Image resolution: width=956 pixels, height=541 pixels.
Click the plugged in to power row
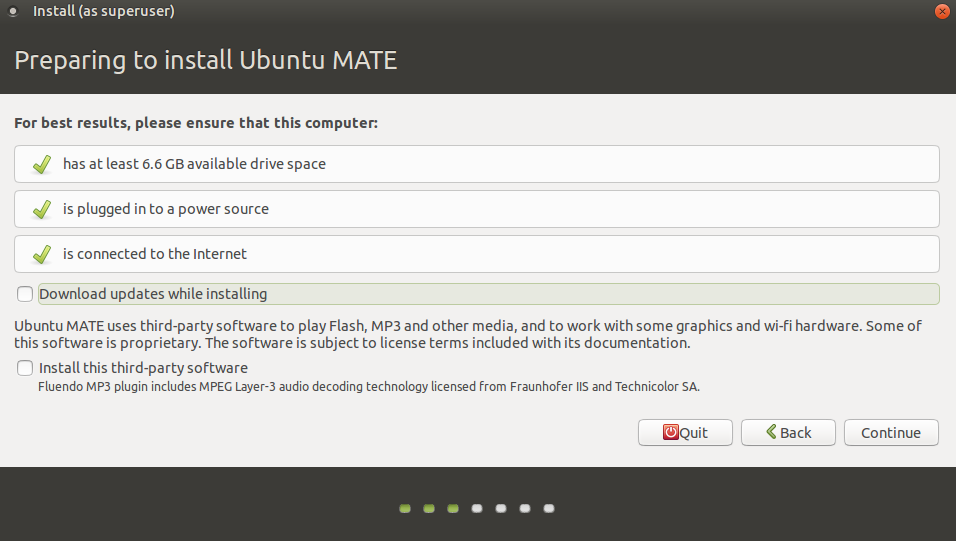pos(477,209)
